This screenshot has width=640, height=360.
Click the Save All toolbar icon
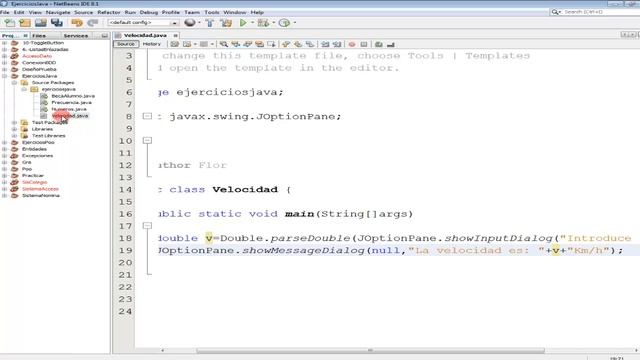click(x=56, y=23)
